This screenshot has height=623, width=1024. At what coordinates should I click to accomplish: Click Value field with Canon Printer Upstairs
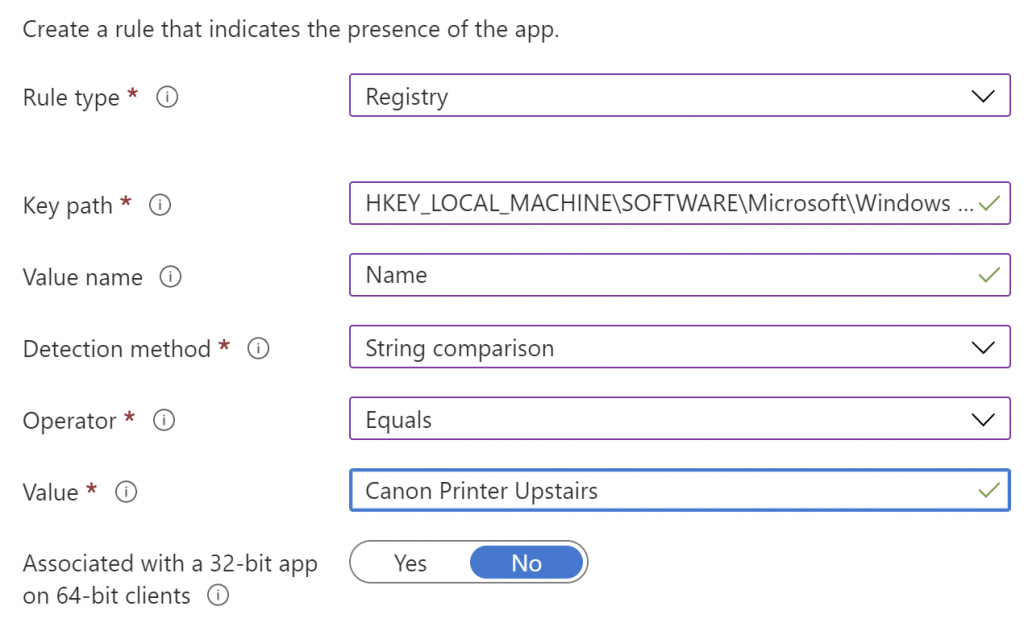680,490
